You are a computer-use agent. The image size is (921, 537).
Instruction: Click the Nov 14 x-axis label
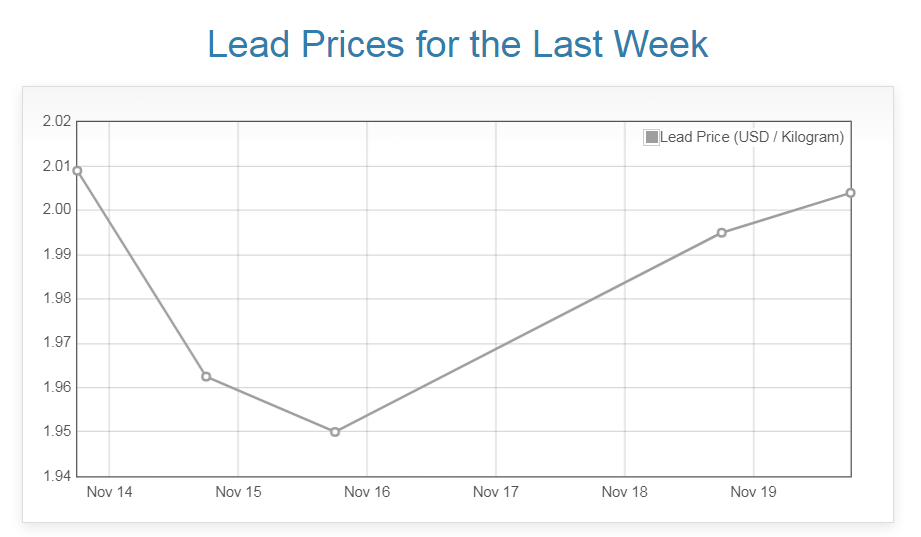(109, 492)
